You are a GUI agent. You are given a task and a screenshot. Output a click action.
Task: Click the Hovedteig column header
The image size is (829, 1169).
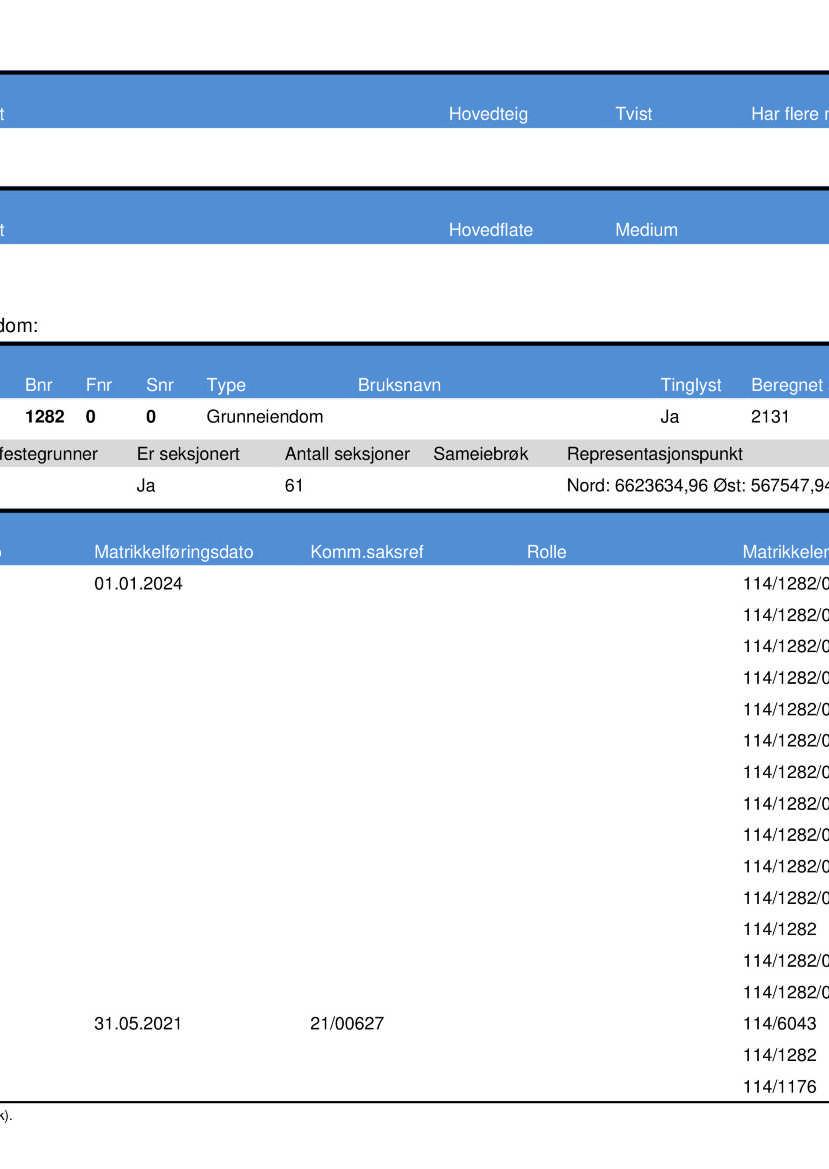(x=488, y=114)
